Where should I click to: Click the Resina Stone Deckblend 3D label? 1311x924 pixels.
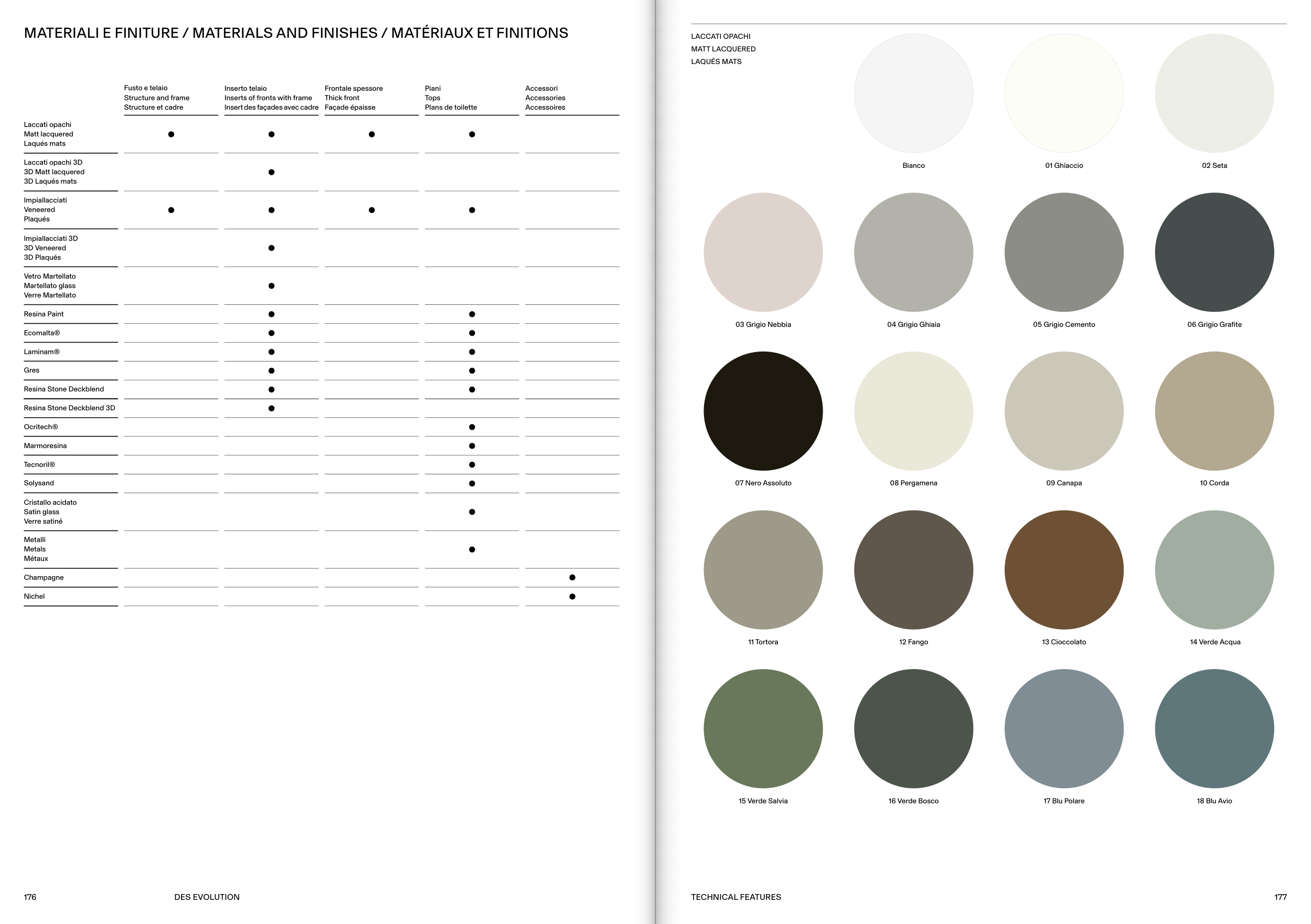69,408
